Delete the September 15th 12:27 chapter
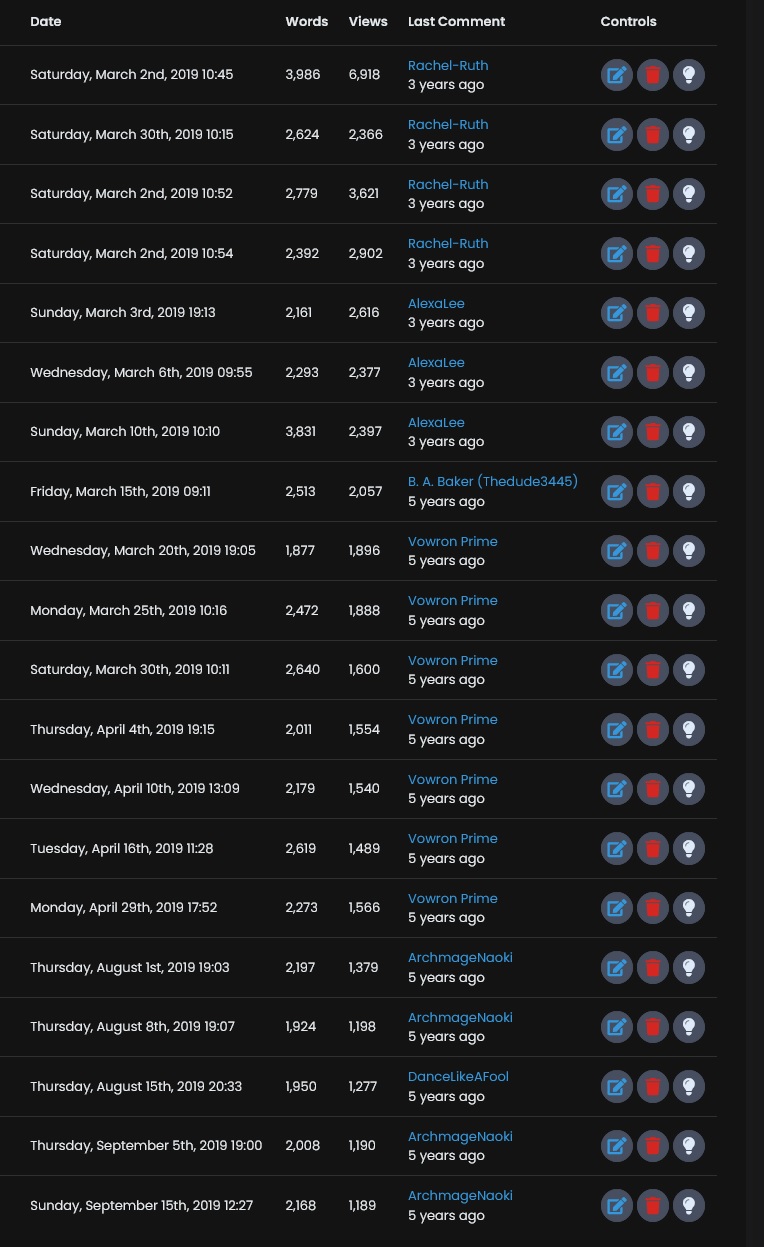 pos(653,1205)
